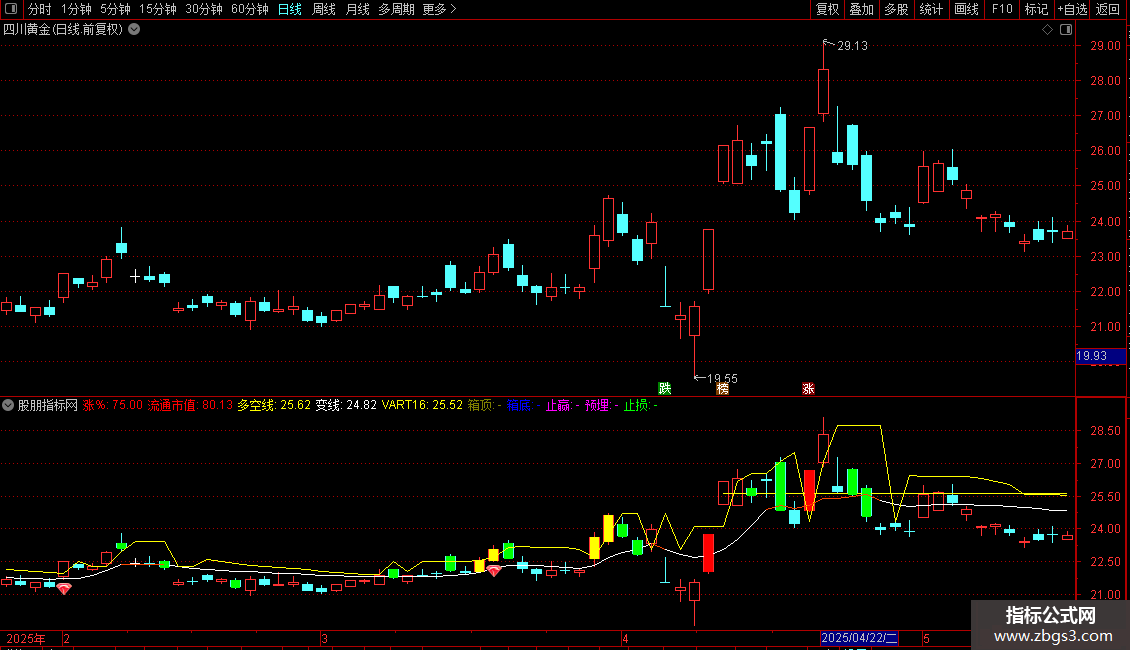Select the 1分钟 period tab
Image resolution: width=1130 pixels, height=650 pixels.
point(76,9)
